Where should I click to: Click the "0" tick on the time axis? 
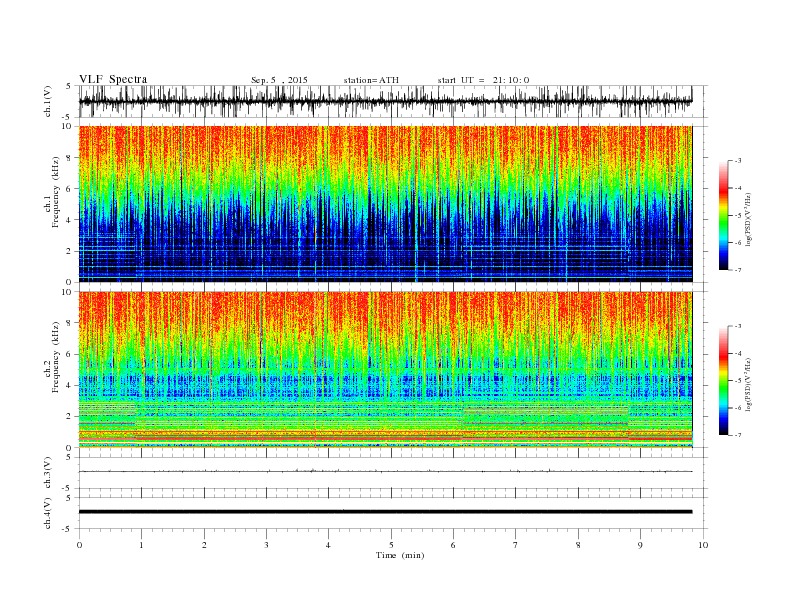tap(79, 545)
